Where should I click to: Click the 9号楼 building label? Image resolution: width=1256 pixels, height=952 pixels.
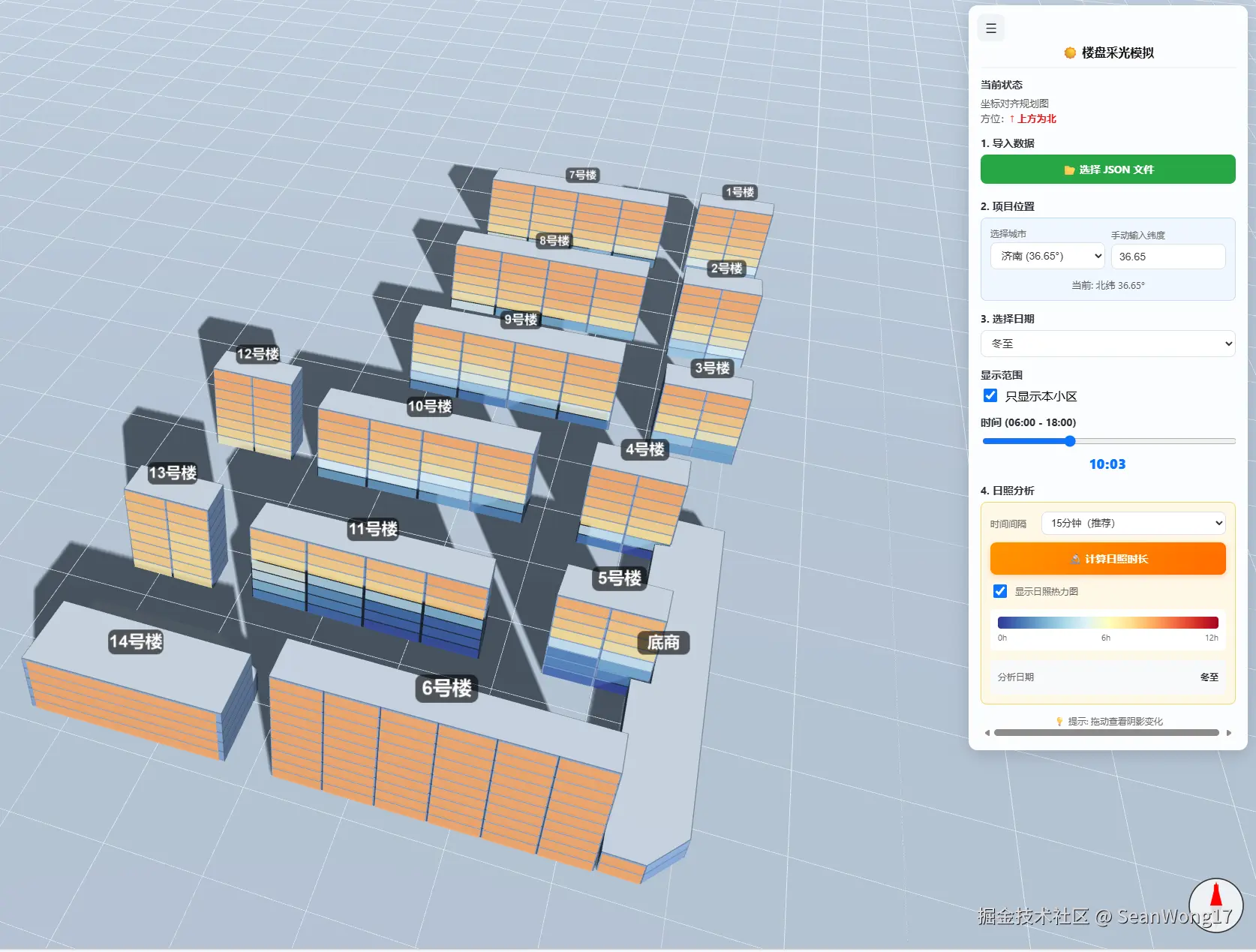tap(521, 320)
